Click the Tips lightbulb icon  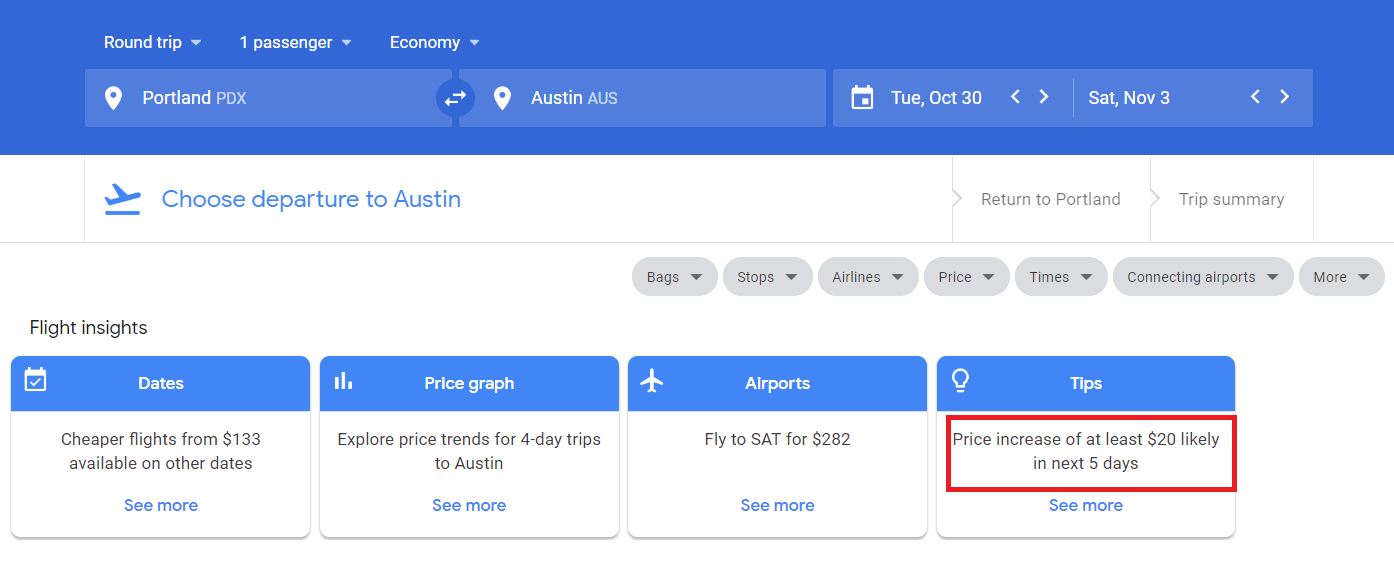point(960,380)
